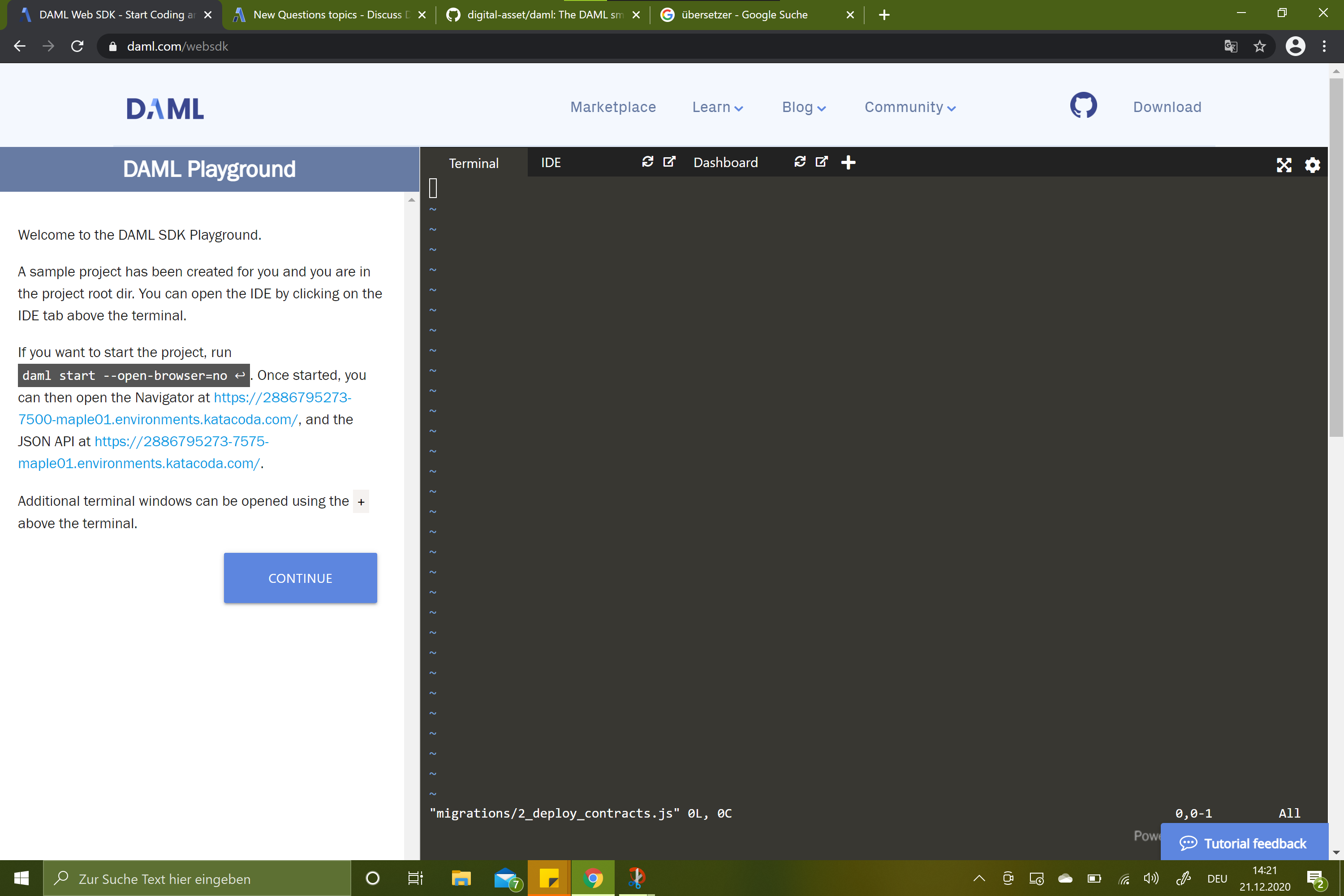Image resolution: width=1344 pixels, height=896 pixels.
Task: Open the JSON API 7575 katacoda link
Action: (x=143, y=452)
